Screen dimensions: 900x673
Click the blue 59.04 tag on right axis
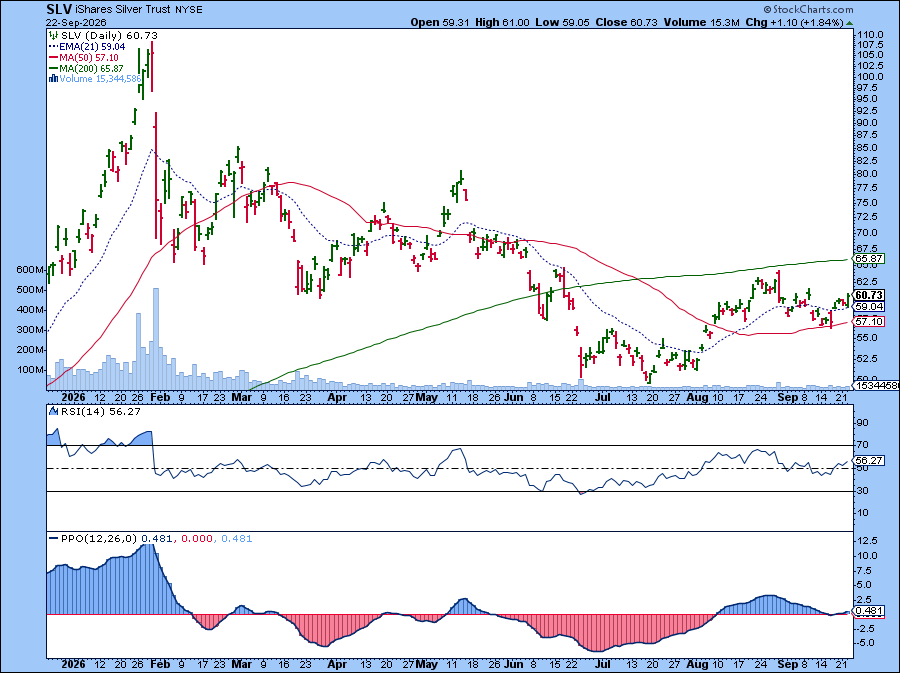(x=869, y=306)
